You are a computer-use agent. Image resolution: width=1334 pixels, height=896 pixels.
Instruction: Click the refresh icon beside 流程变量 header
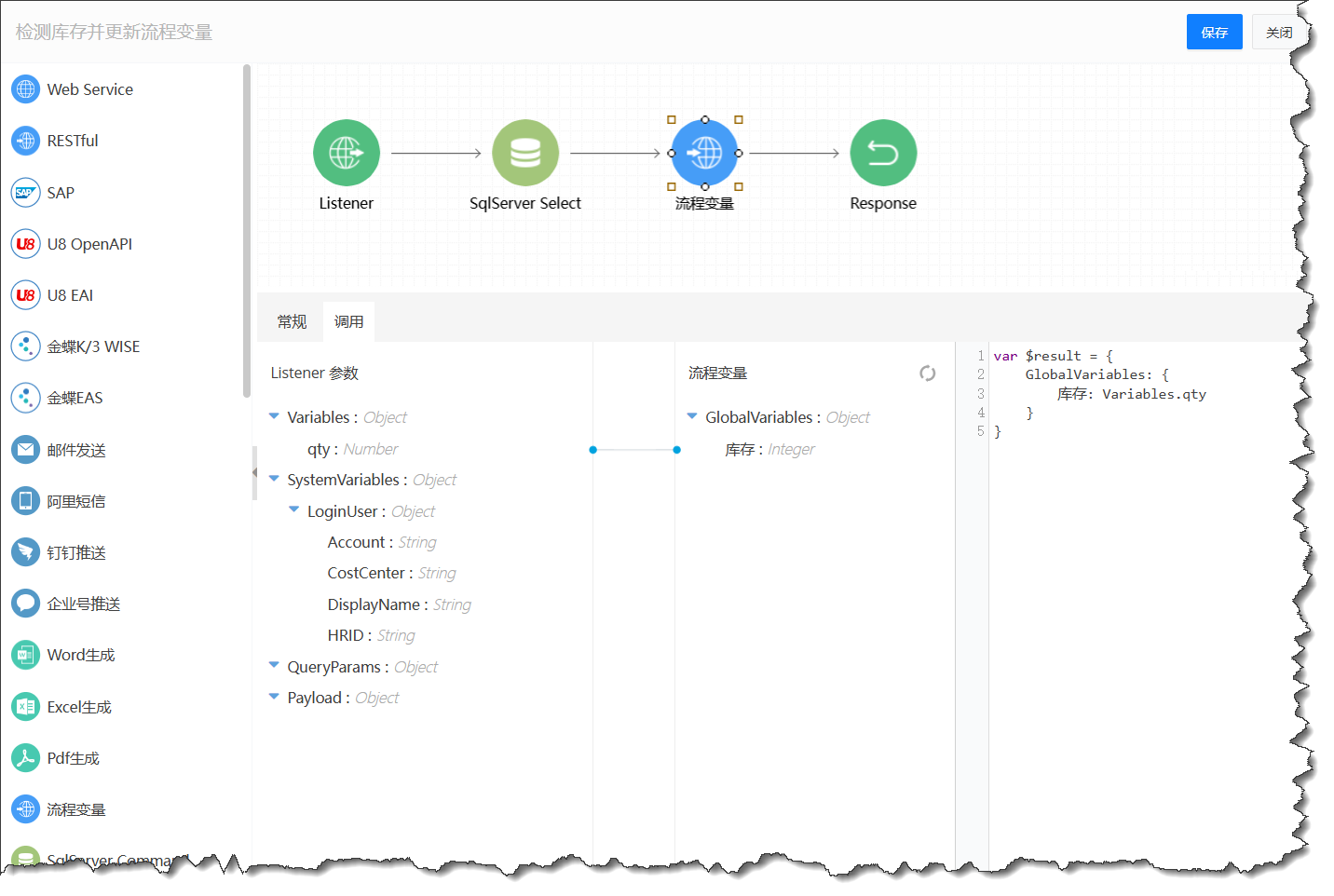[927, 373]
